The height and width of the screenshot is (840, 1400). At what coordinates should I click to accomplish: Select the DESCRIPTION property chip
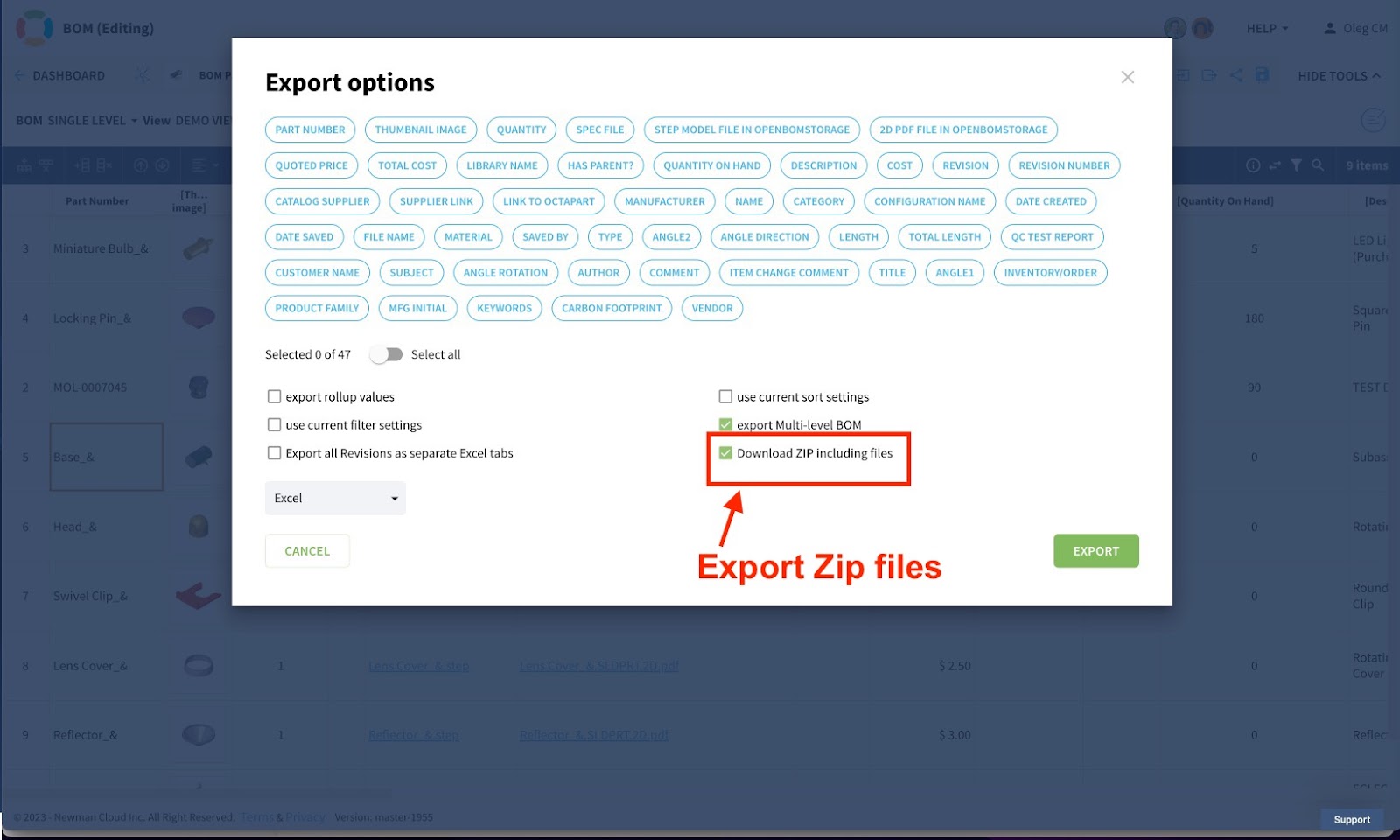pyautogui.click(x=824, y=165)
